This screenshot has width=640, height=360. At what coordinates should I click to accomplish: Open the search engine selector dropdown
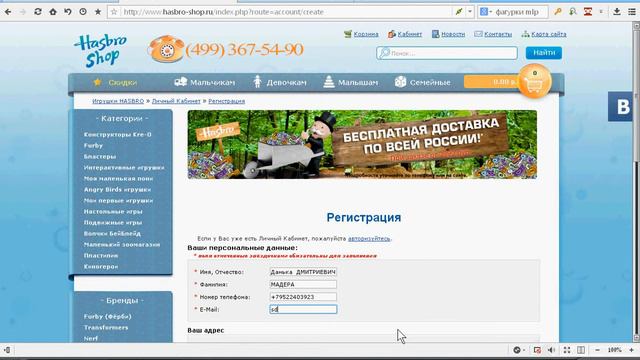pos(486,12)
